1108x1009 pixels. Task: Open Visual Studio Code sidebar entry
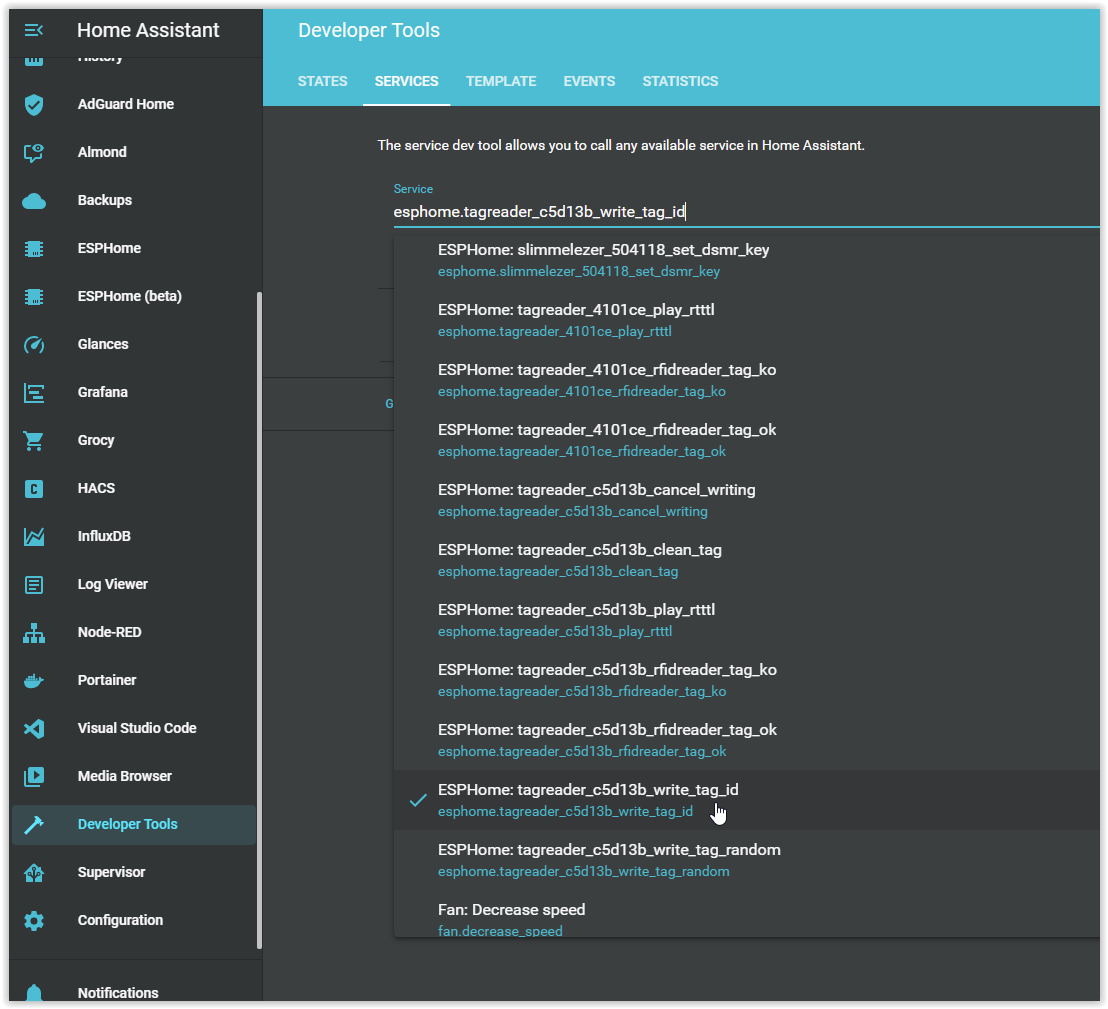134,728
